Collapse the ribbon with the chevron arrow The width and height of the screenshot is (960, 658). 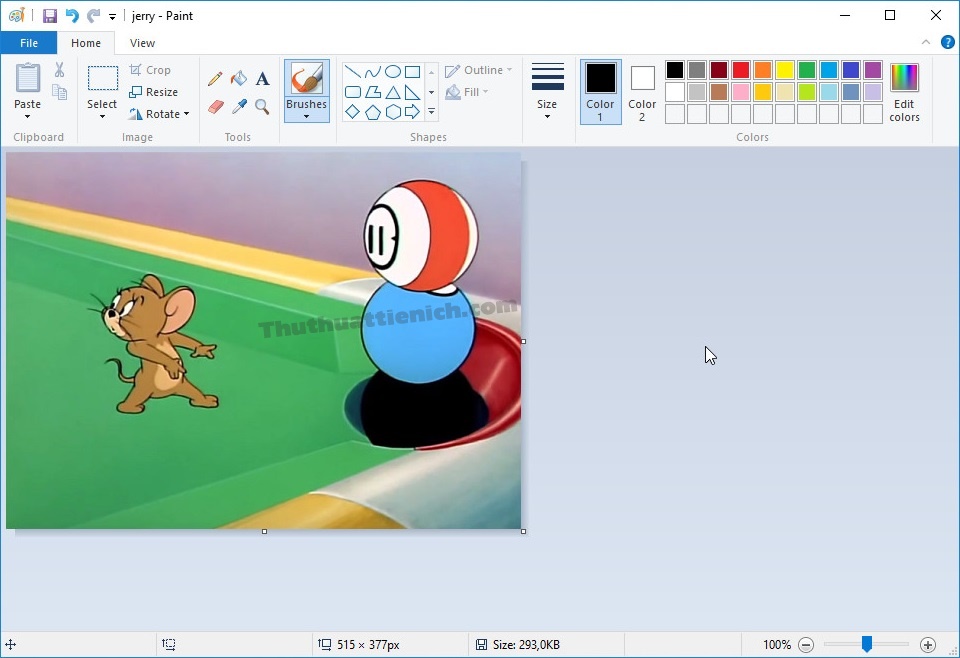pos(926,42)
